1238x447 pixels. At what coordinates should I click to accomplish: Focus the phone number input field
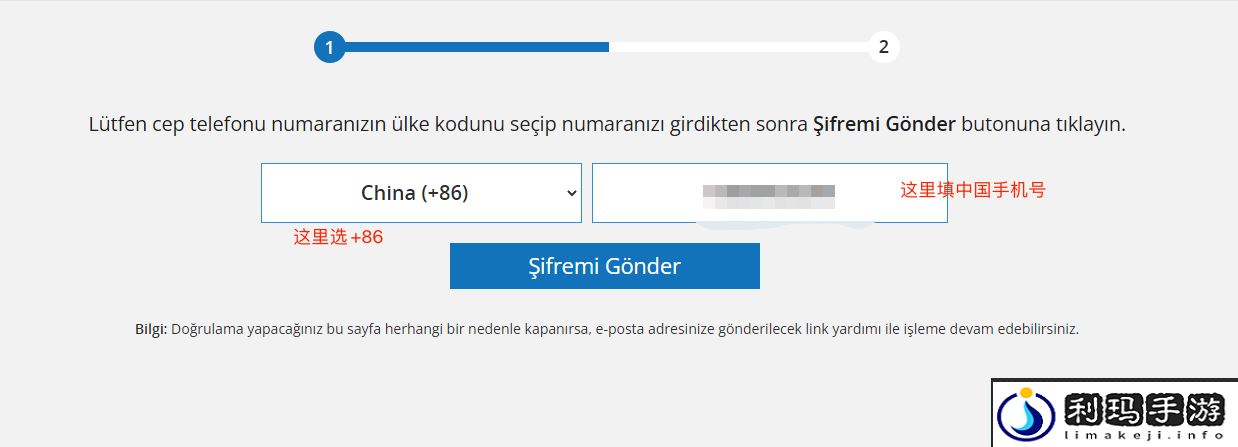click(x=769, y=193)
